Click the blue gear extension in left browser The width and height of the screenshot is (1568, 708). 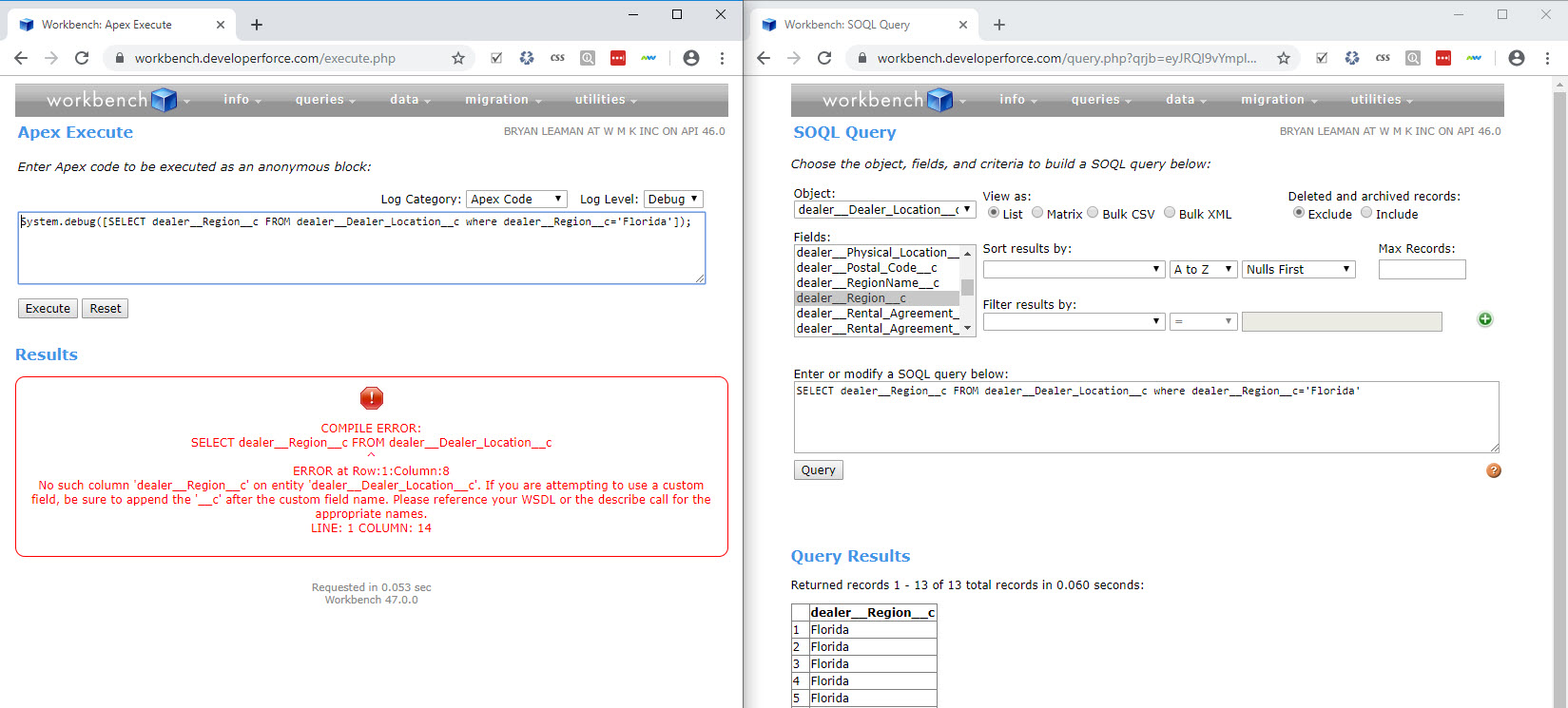(527, 58)
